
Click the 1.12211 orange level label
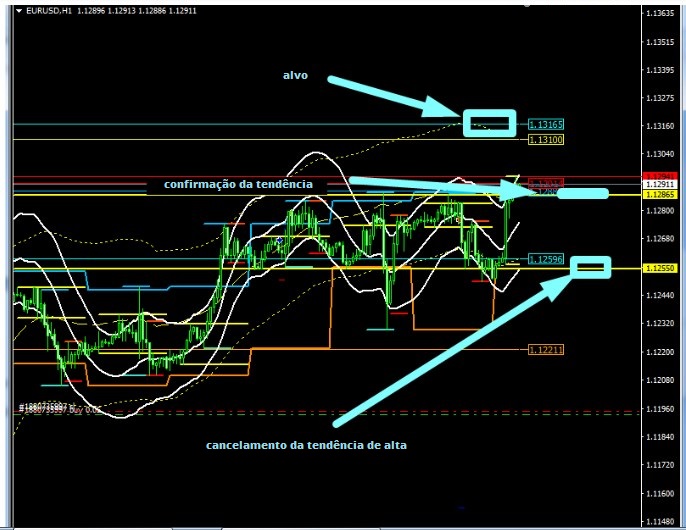[546, 350]
